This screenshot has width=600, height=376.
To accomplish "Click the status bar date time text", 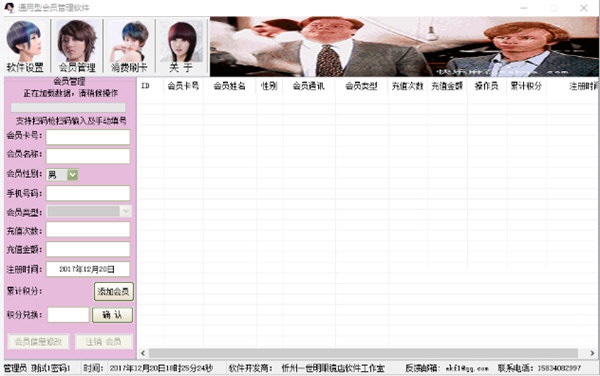I will coord(161,368).
